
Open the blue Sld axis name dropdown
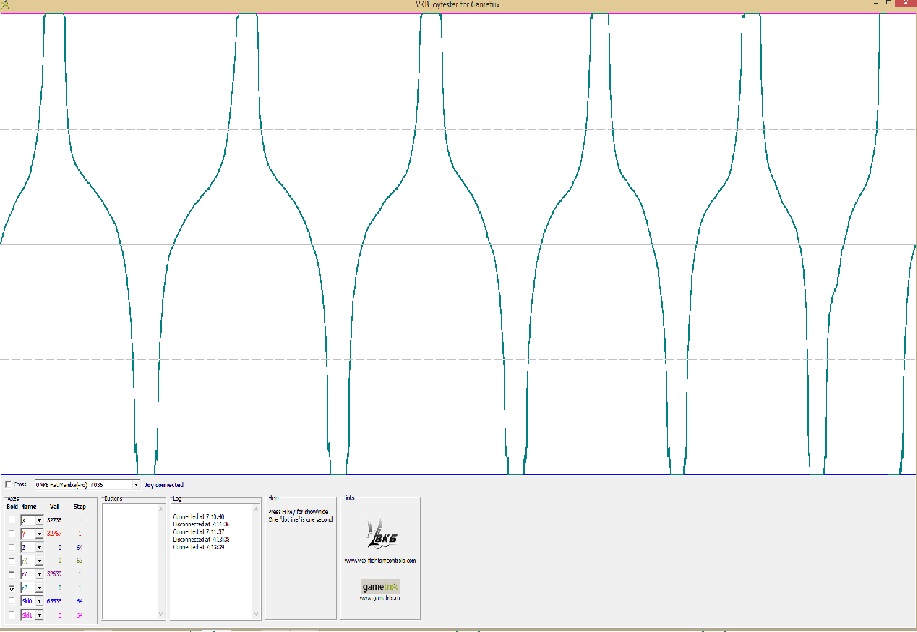[39, 601]
